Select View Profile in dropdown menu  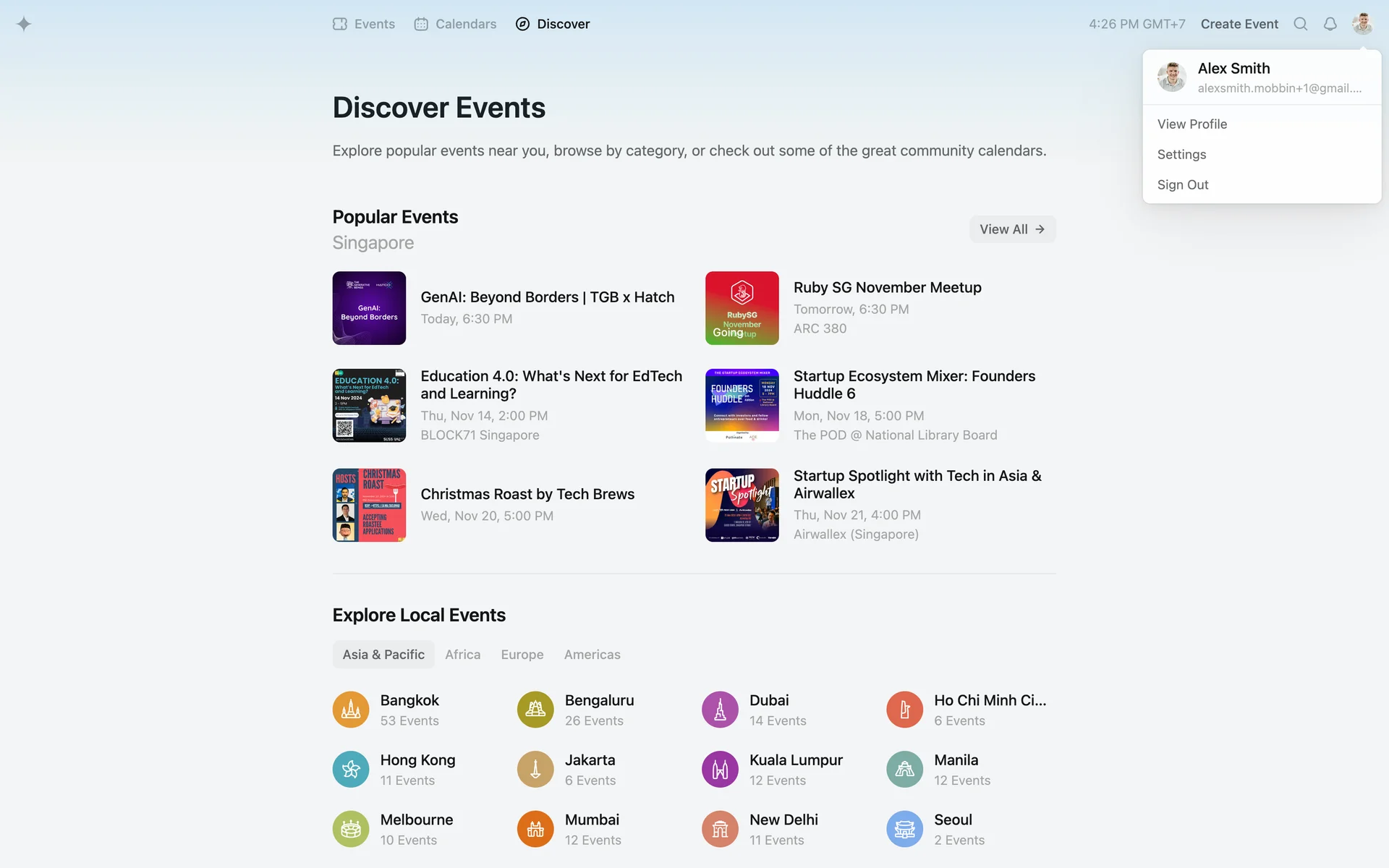pyautogui.click(x=1192, y=124)
